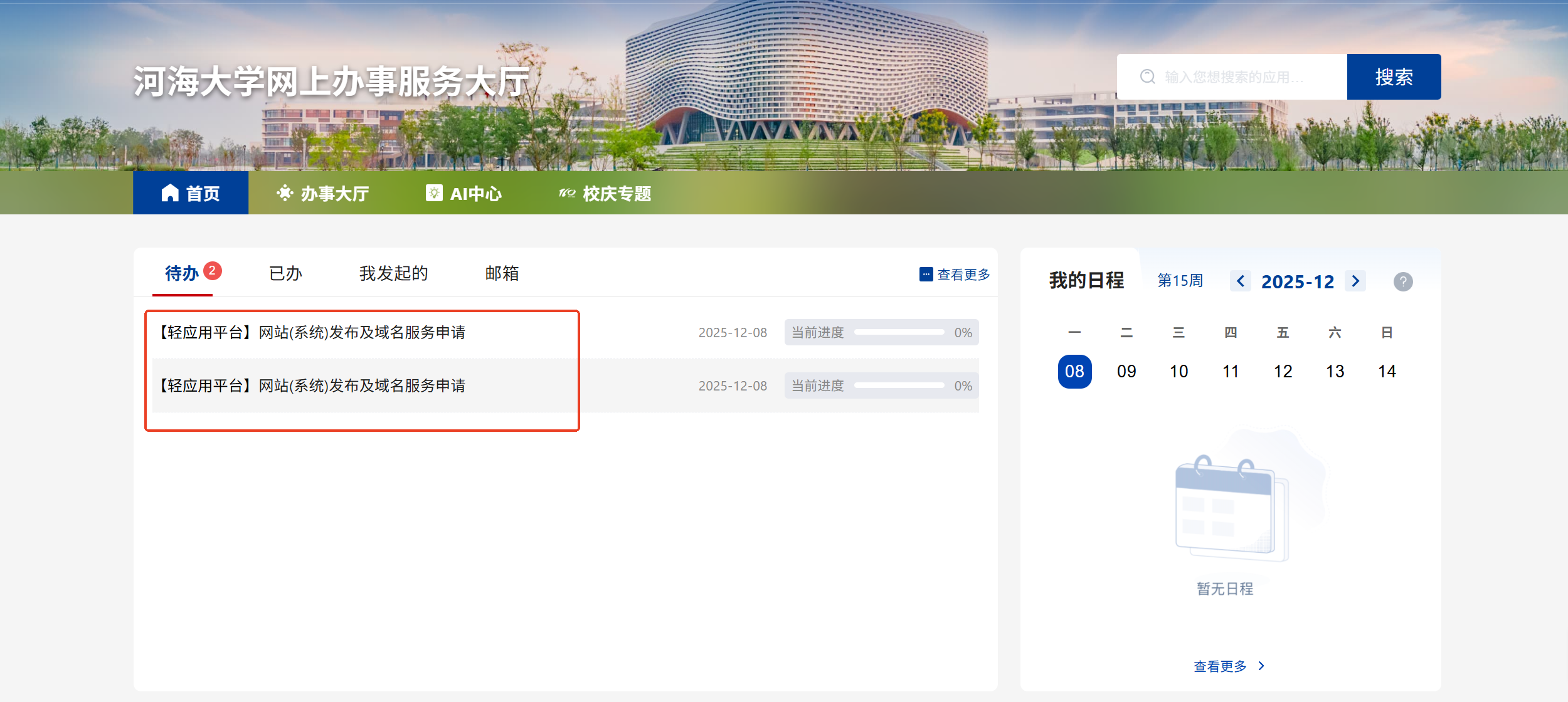Viewport: 1568px width, 702px height.
Task: Click the magnifier icon in search box
Action: (1147, 76)
